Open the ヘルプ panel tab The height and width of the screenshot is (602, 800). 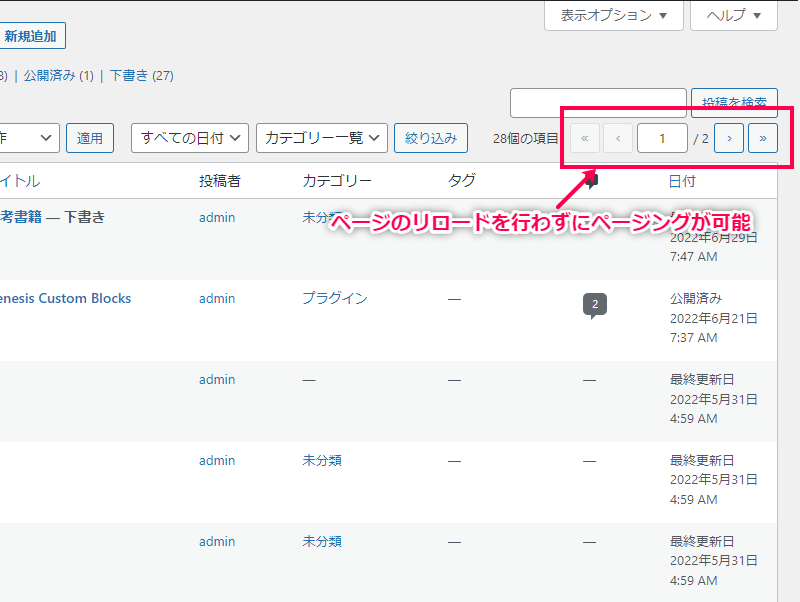tap(734, 15)
